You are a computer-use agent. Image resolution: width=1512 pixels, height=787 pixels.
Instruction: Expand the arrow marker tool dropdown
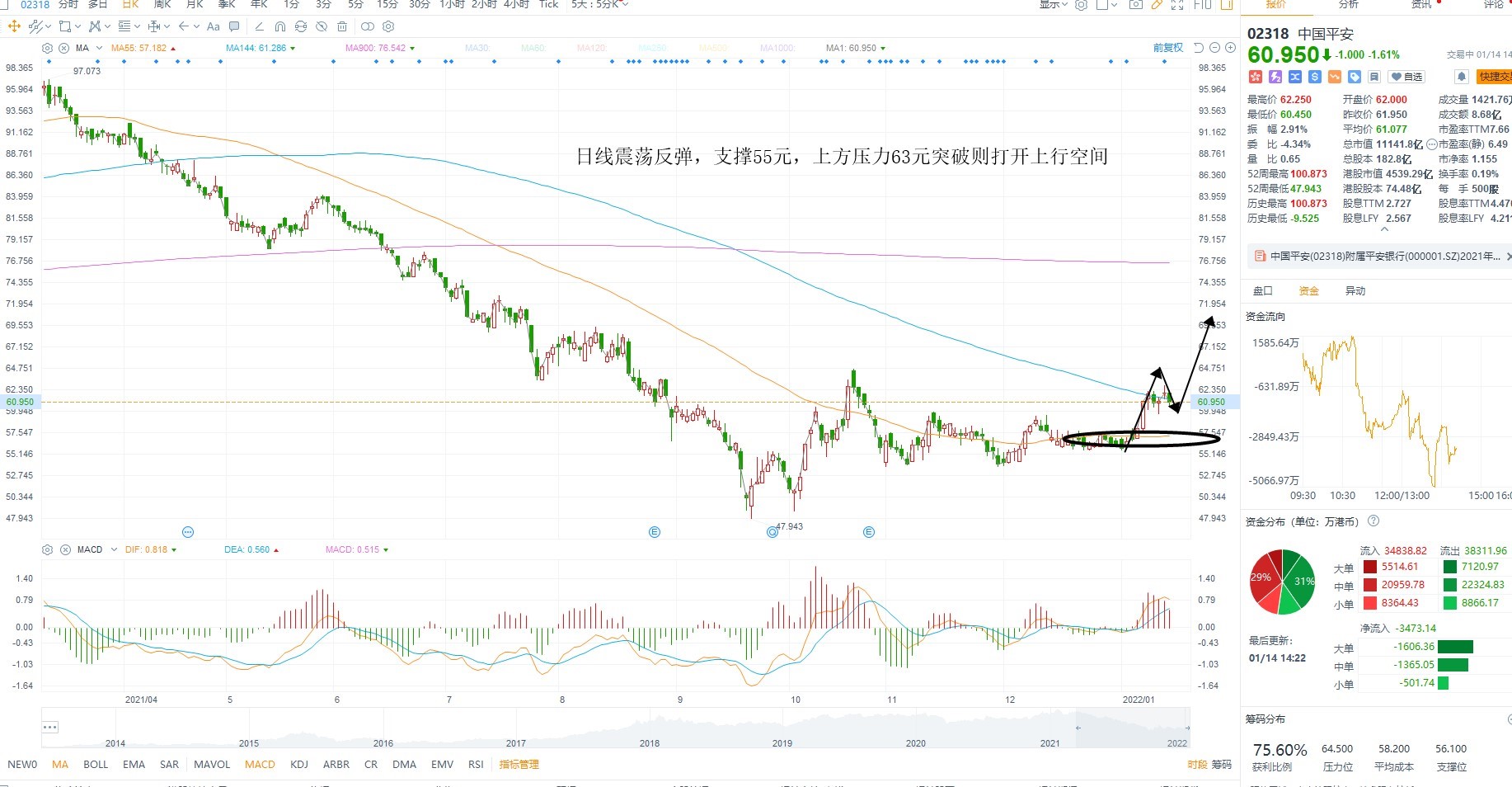click(x=196, y=26)
